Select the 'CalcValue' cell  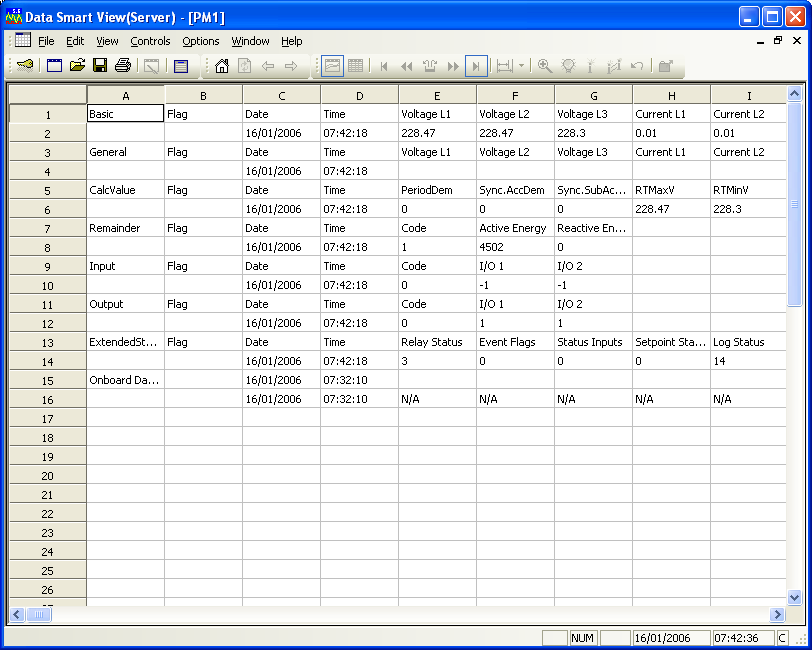click(126, 190)
